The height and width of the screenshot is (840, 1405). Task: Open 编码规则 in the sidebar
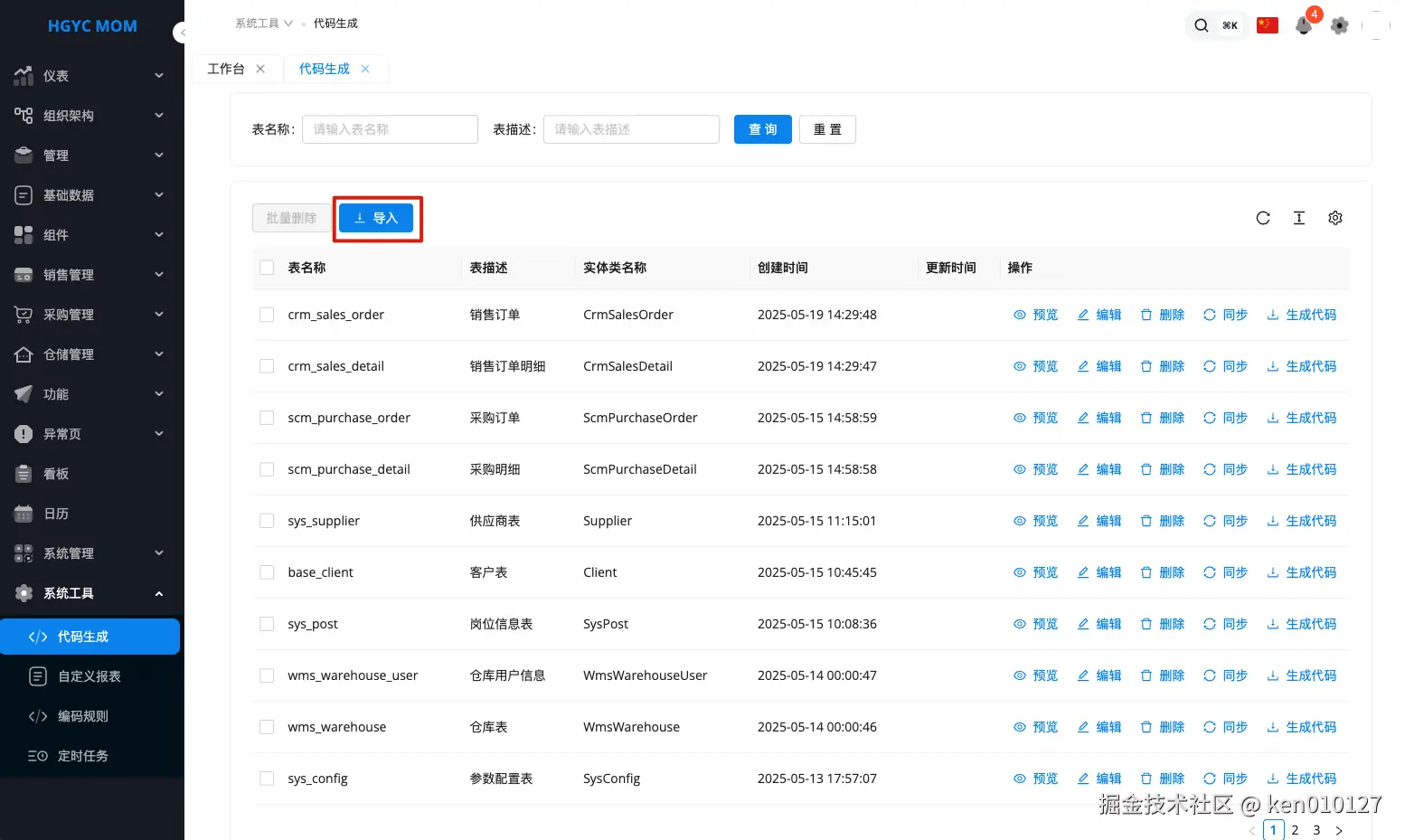click(90, 716)
